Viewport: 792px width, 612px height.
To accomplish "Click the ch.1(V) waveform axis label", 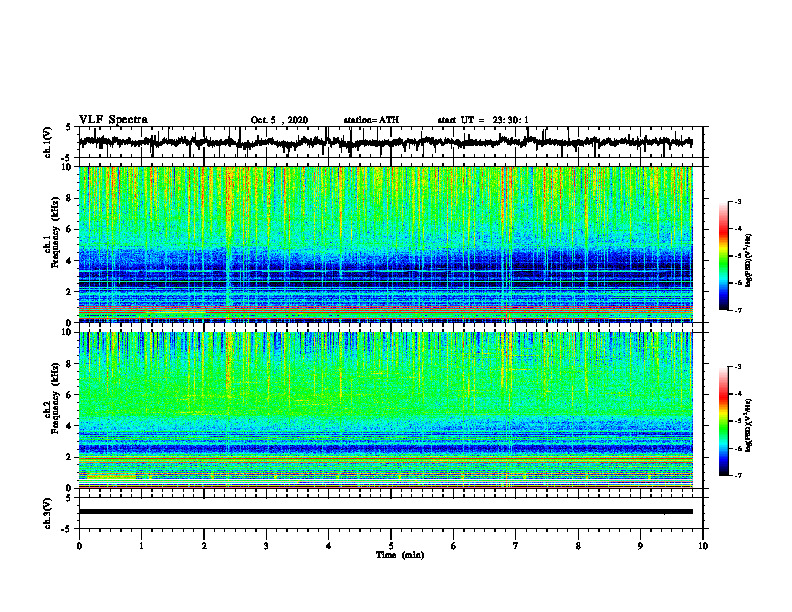I will pos(48,142).
